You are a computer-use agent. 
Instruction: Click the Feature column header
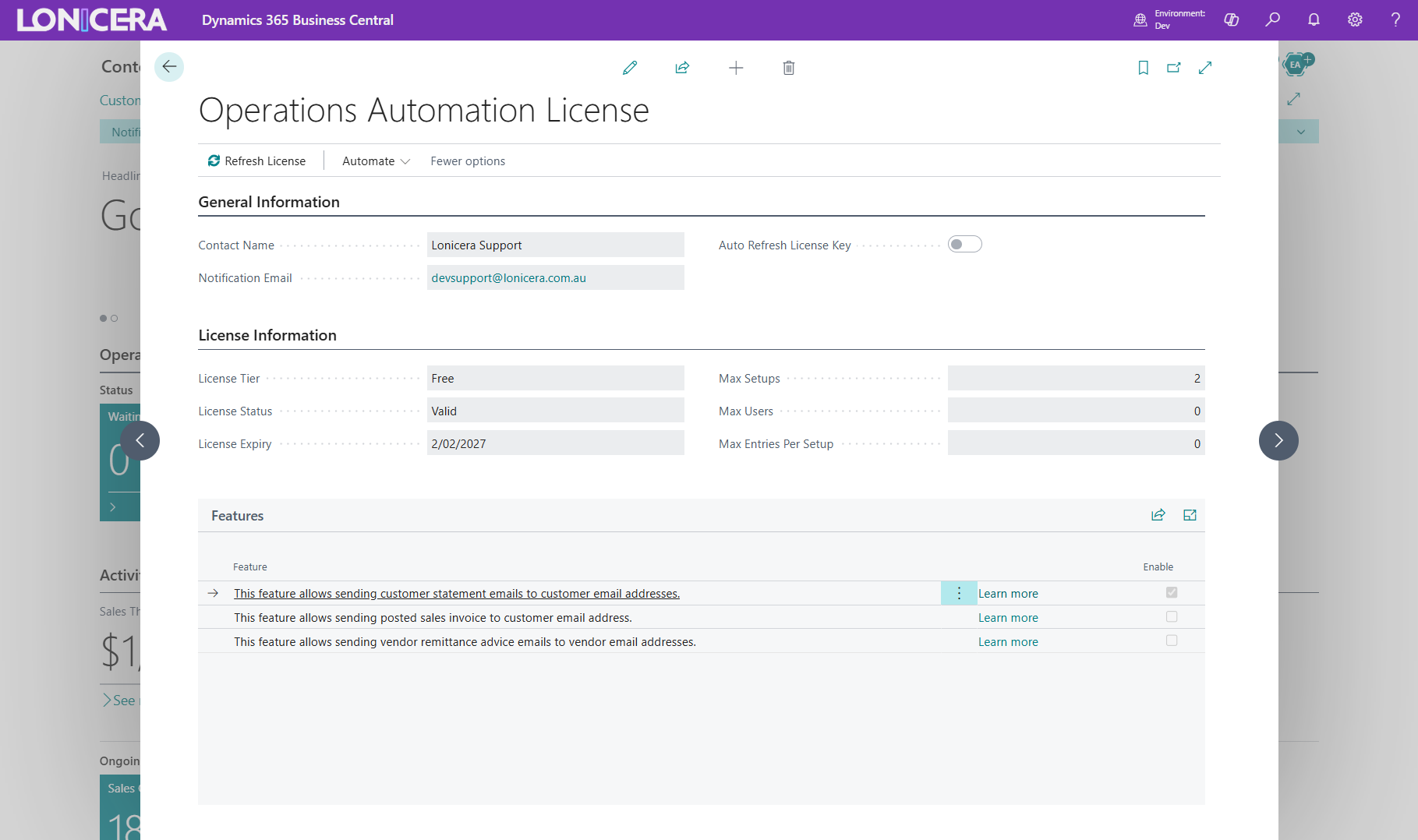(x=250, y=567)
